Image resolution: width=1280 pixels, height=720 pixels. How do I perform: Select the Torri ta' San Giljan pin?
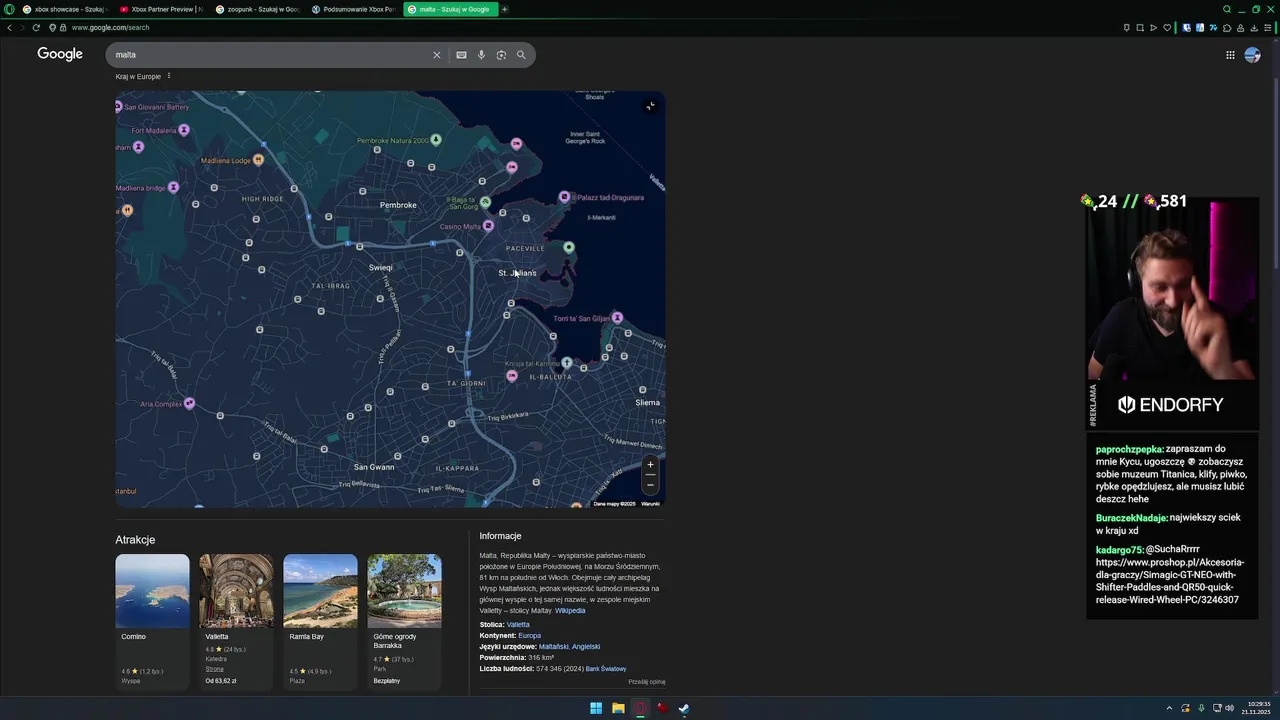pyautogui.click(x=617, y=318)
